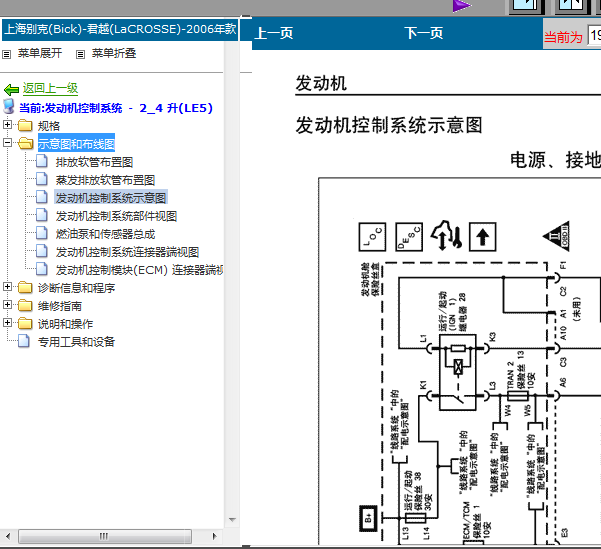Open 蒸发排放软管布置图 document
This screenshot has width=601, height=549.
105,180
